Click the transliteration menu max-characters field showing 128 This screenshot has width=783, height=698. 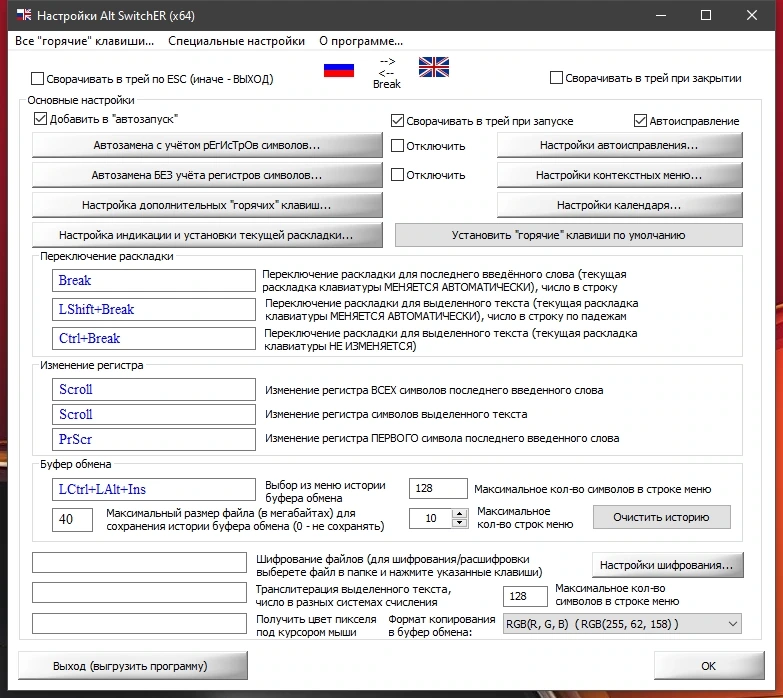525,596
